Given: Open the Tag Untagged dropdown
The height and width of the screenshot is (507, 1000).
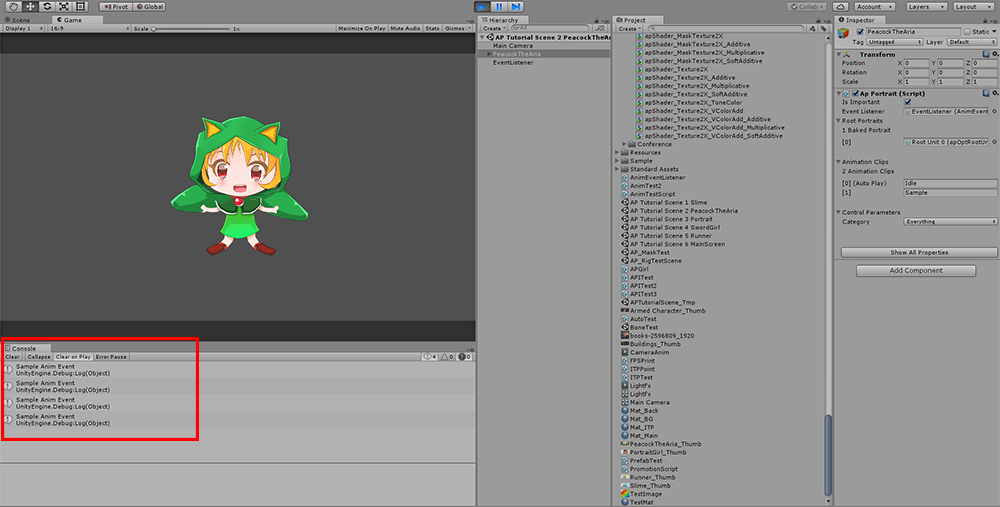Looking at the screenshot, I should 894,42.
